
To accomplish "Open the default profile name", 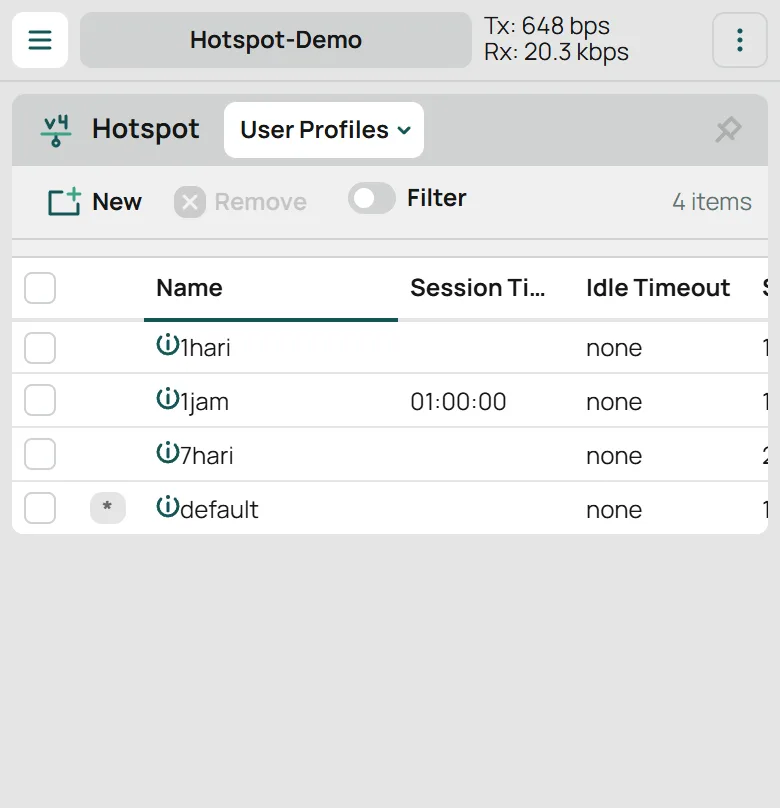I will [219, 510].
